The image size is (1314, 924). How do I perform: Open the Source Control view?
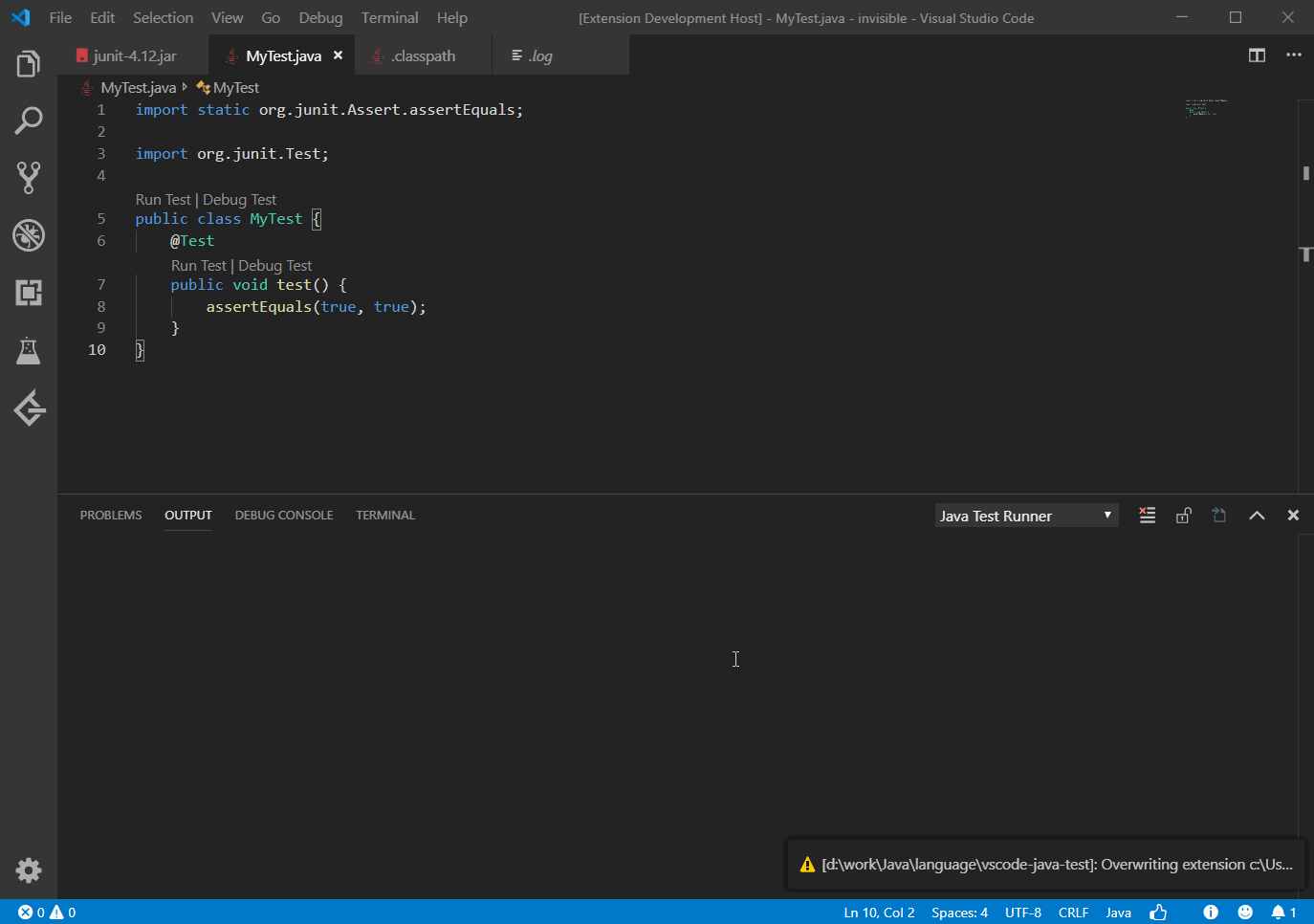29,178
